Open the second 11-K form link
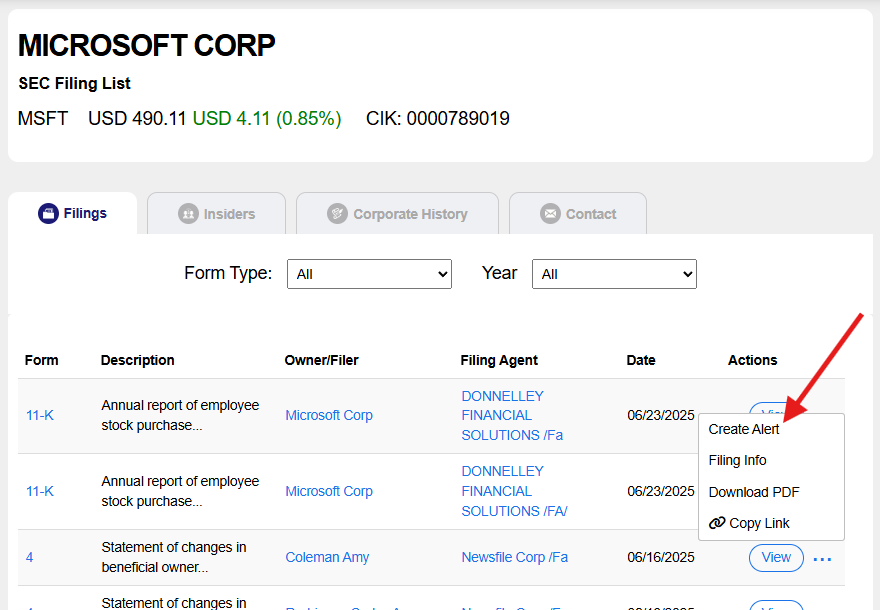The width and height of the screenshot is (880, 610). point(40,491)
